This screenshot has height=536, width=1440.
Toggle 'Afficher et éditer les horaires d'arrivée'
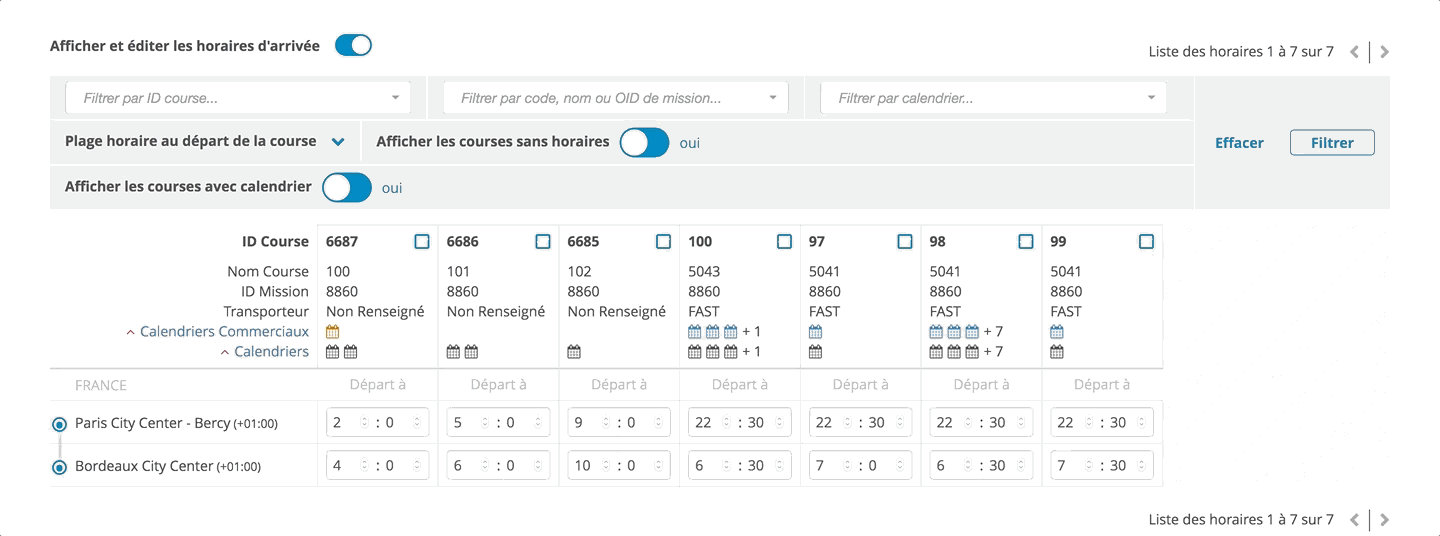[353, 45]
